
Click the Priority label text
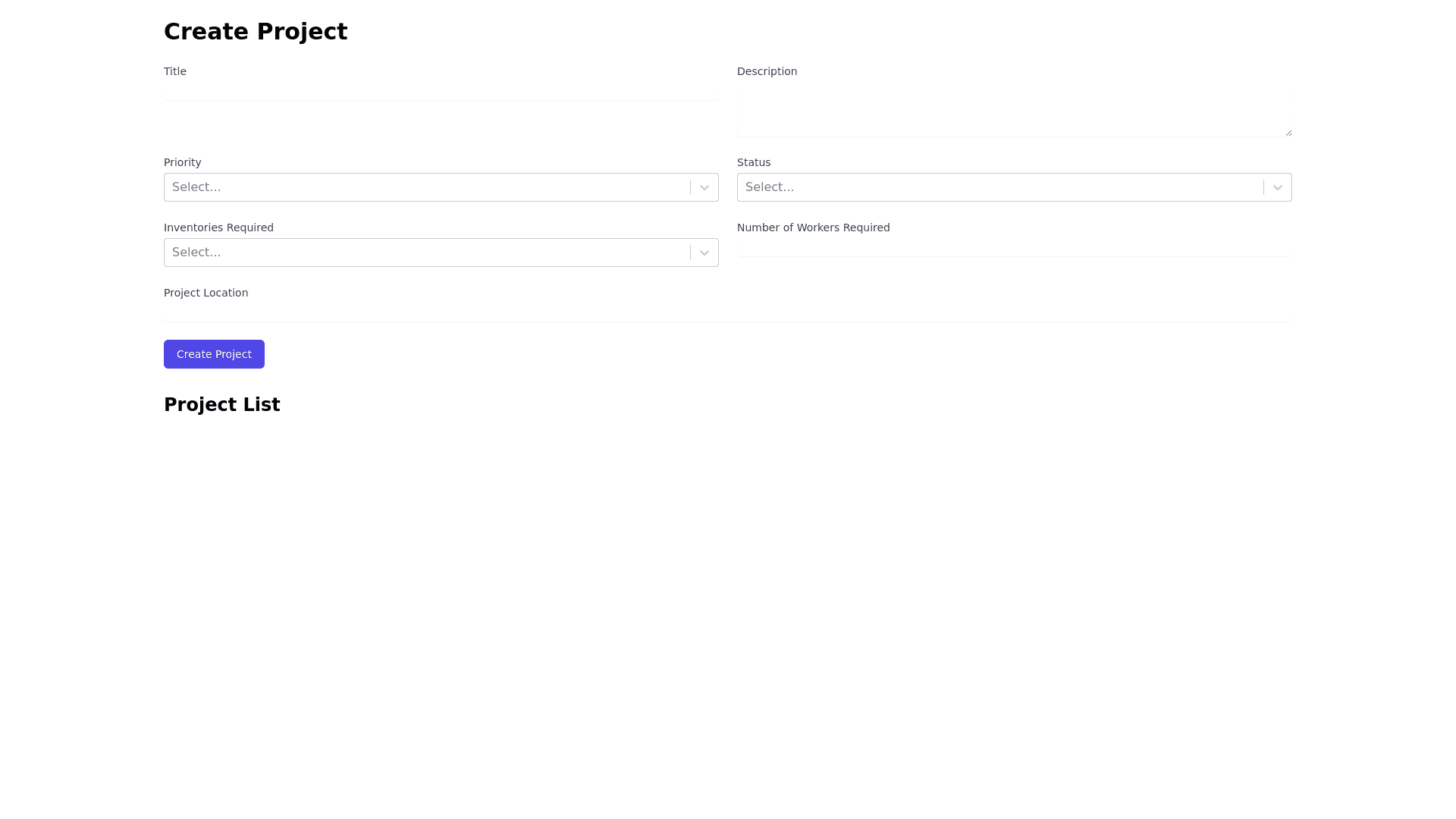183,162
